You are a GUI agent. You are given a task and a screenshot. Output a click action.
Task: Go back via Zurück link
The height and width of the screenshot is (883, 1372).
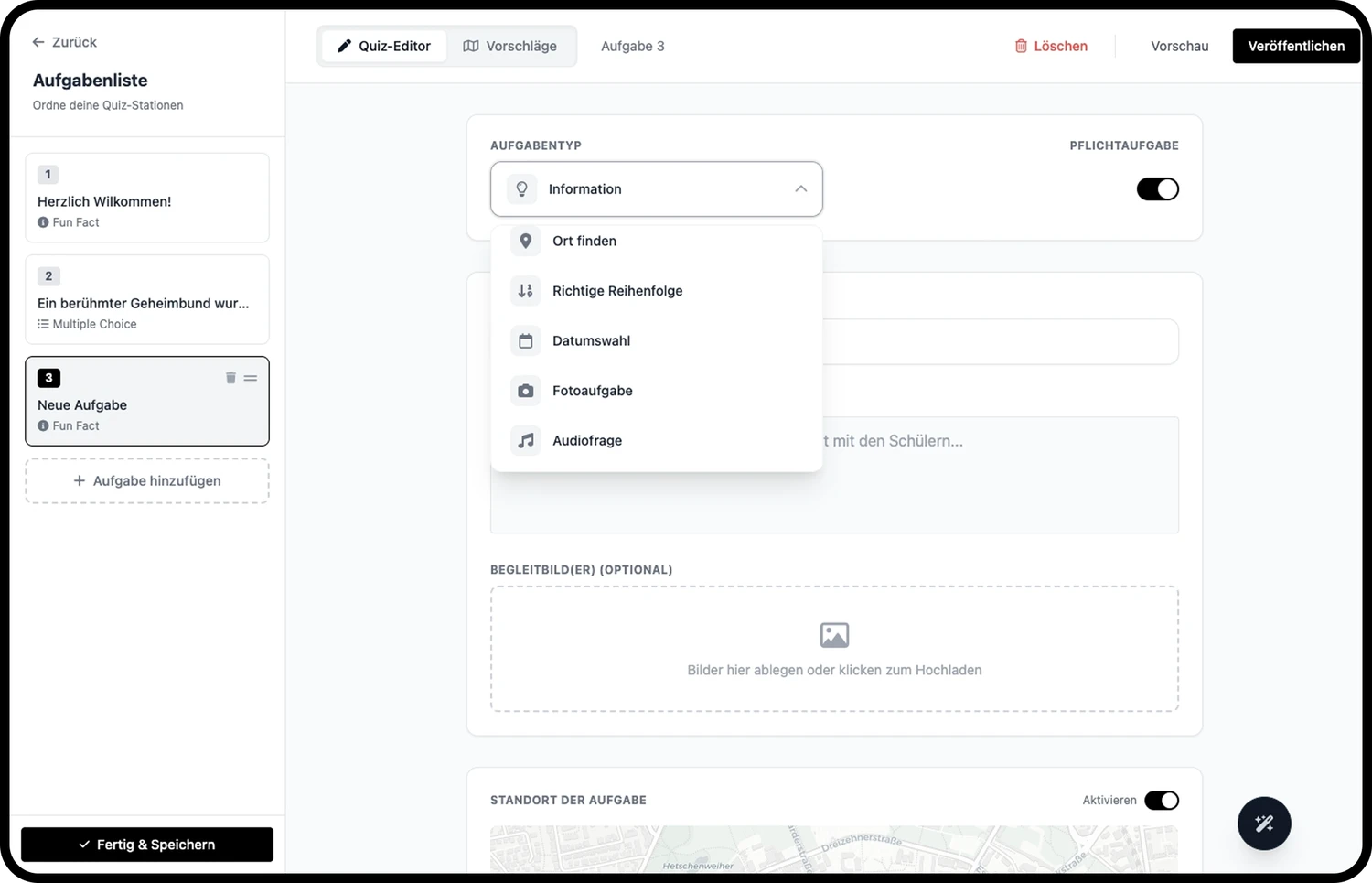64,42
